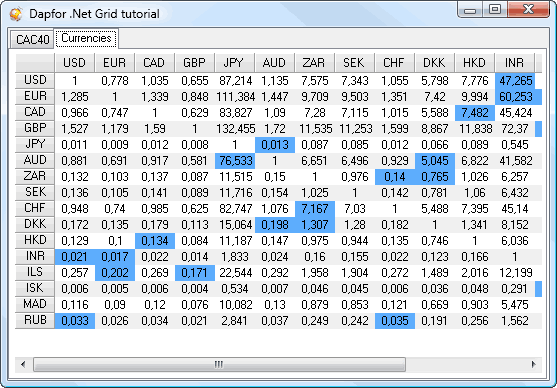Click cell 132,455 in GBP row

(235, 129)
